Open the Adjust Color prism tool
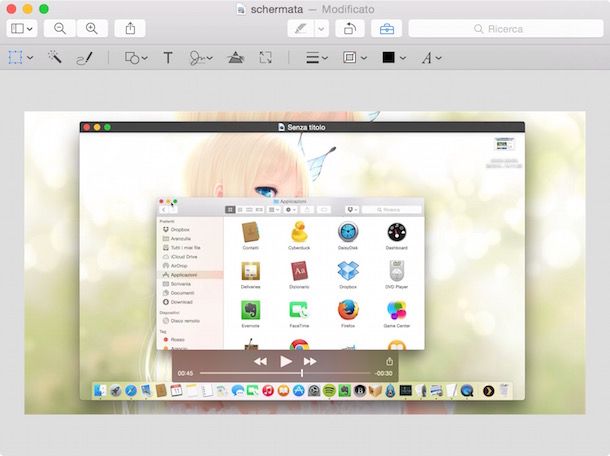 [235, 58]
